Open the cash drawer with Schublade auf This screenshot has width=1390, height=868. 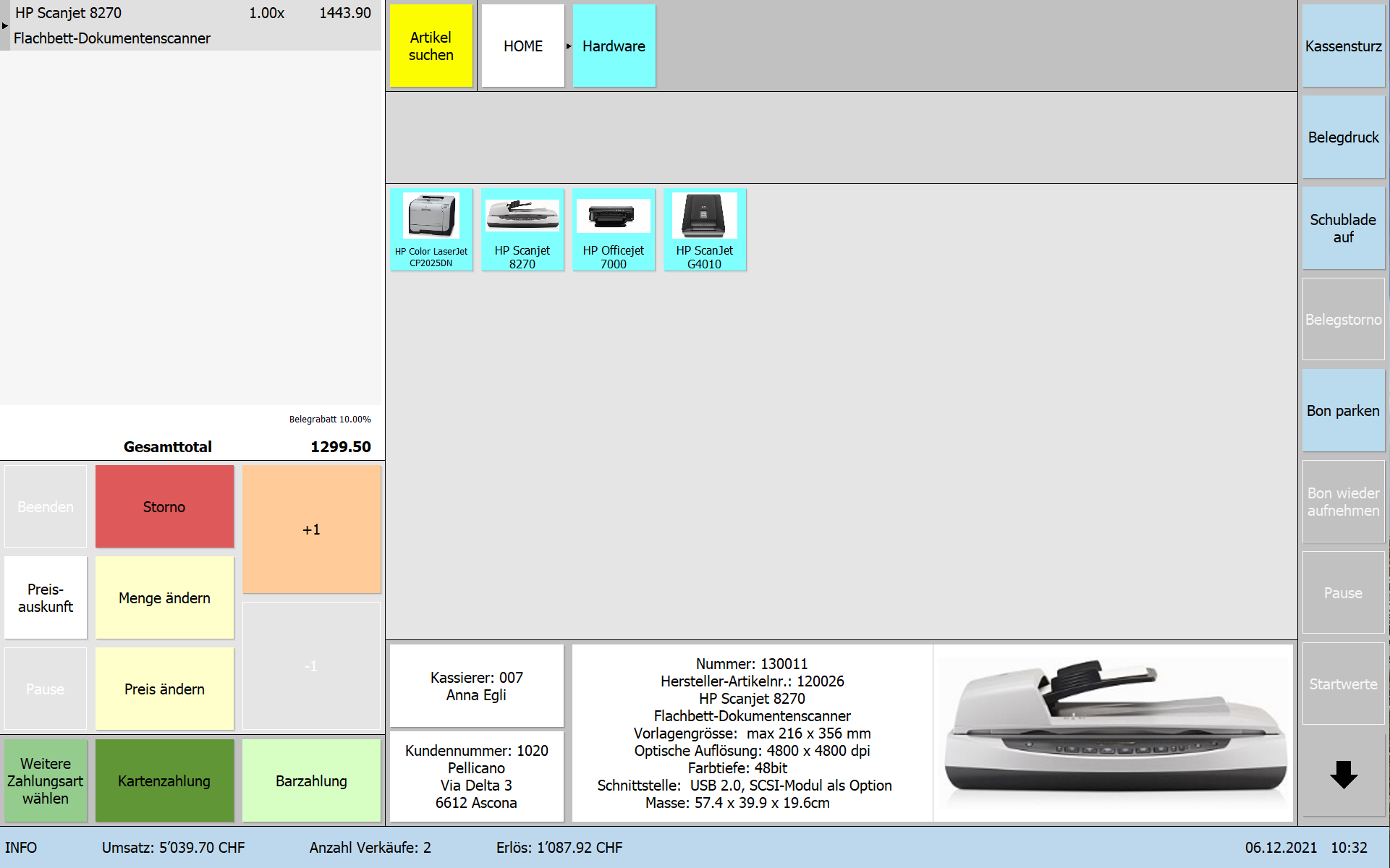pos(1344,228)
